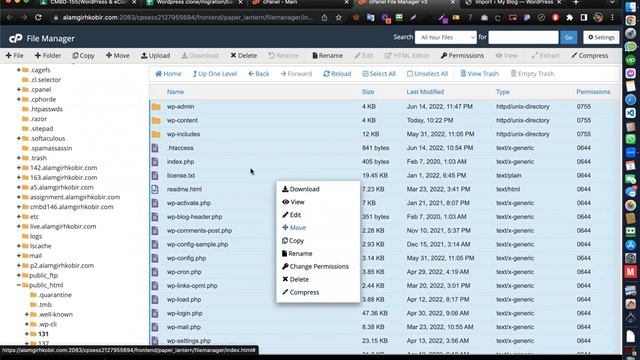Choose Compress in context menu
Screen dimensions: 640x360
click(x=301, y=292)
